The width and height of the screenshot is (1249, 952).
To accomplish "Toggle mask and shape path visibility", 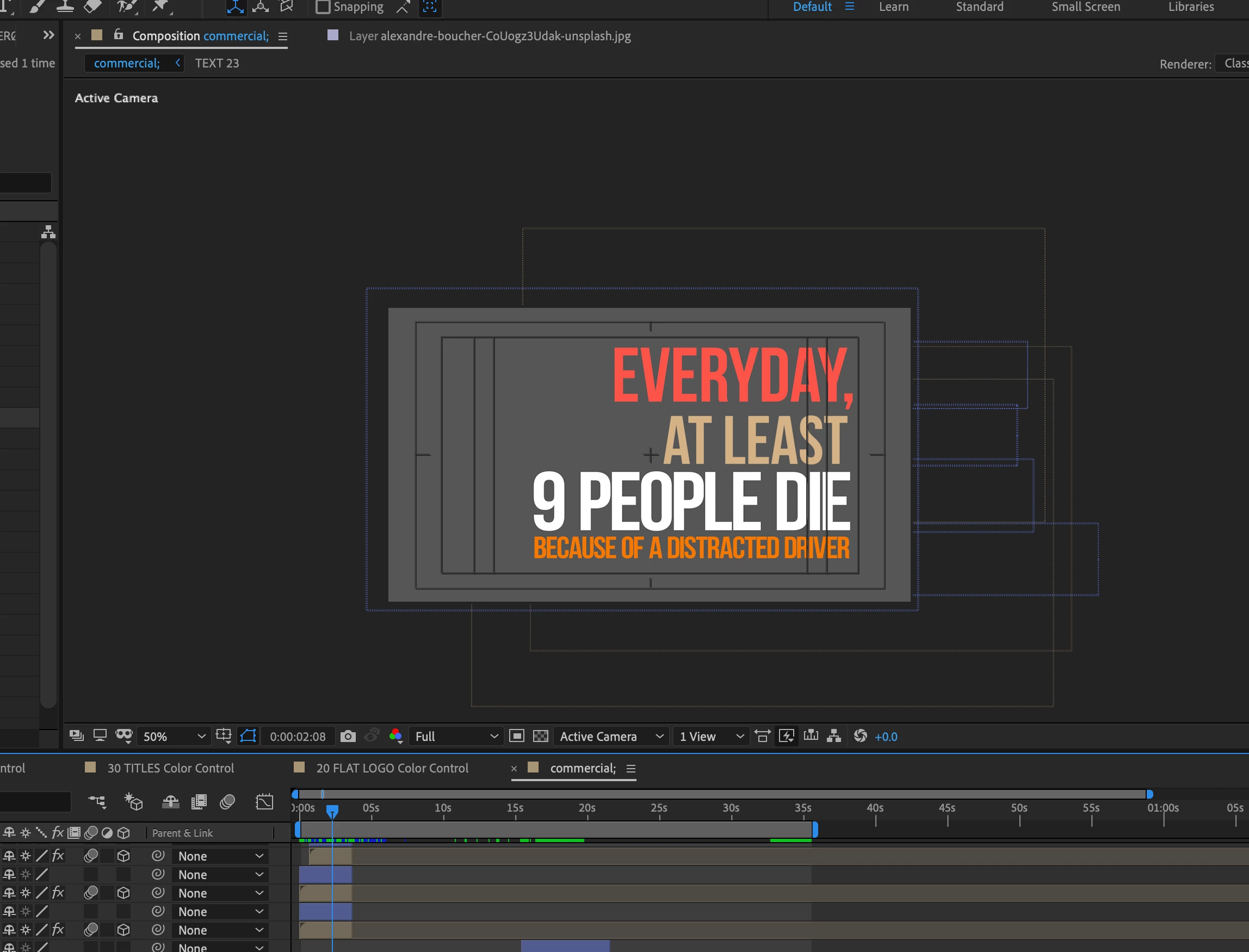I will 248,736.
